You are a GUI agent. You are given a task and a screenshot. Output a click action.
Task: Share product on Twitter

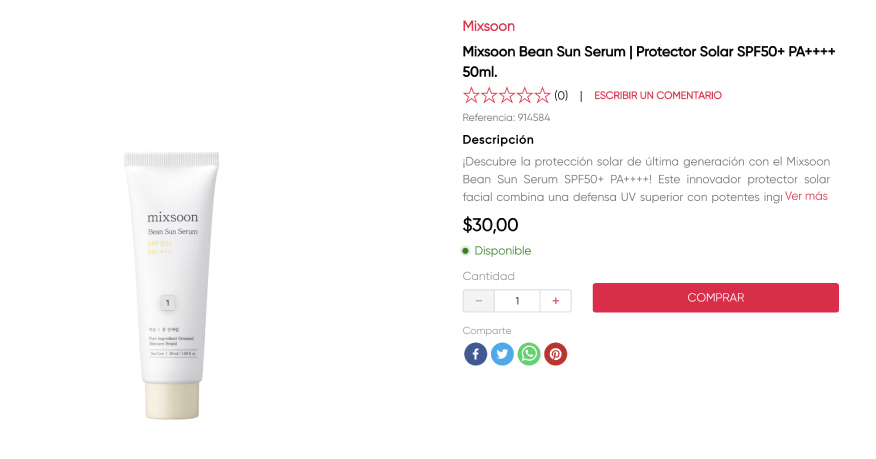coord(502,354)
